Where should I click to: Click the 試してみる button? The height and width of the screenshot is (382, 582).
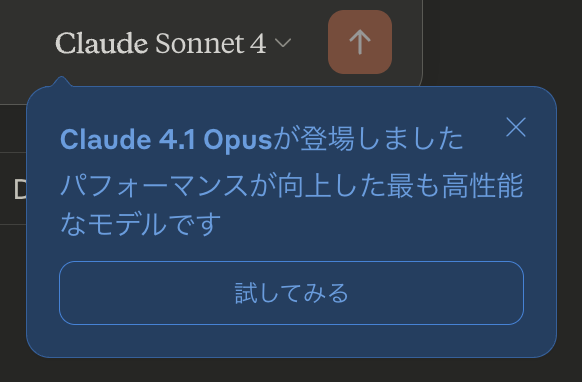(291, 293)
